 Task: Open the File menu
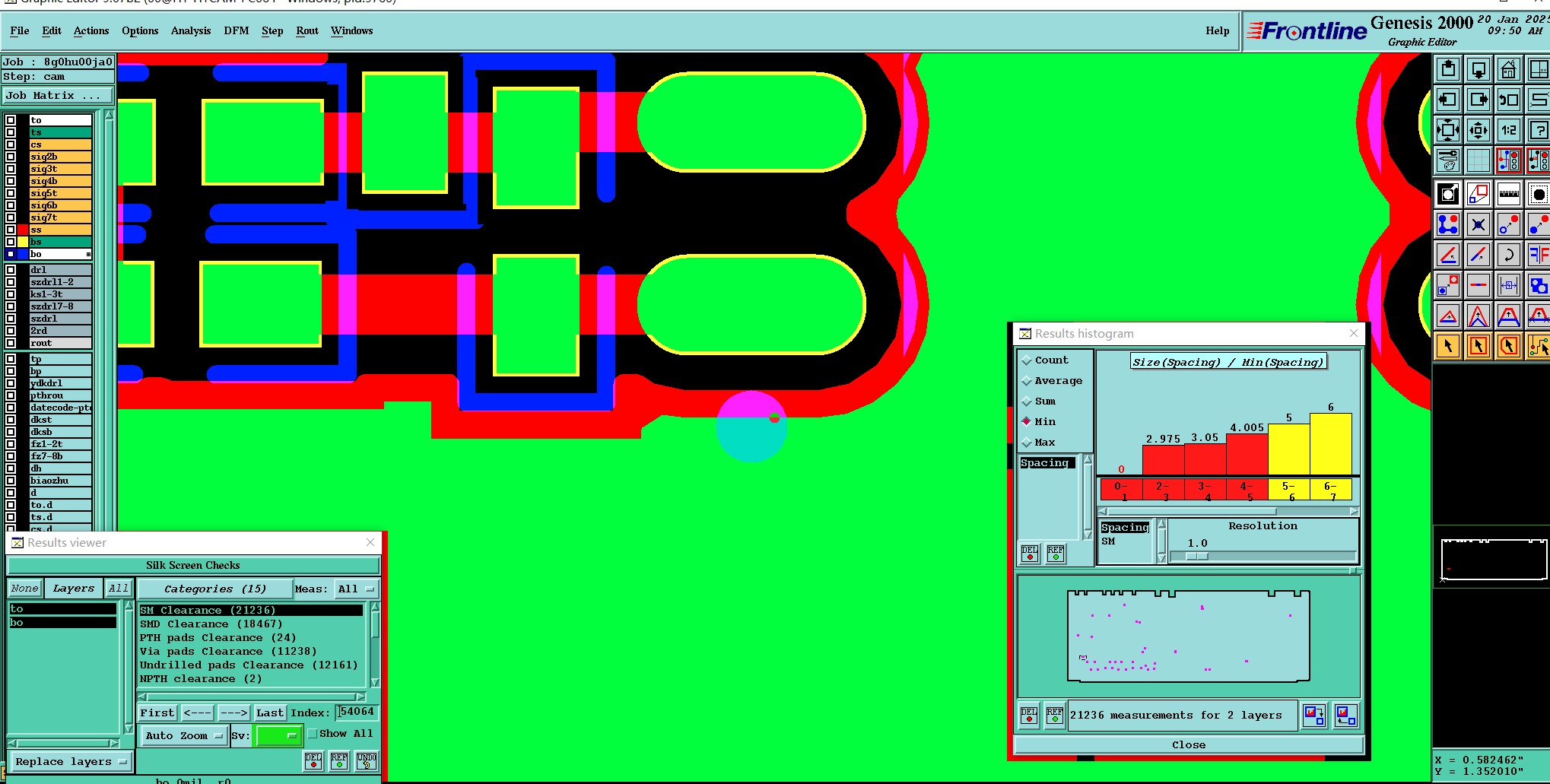[20, 31]
